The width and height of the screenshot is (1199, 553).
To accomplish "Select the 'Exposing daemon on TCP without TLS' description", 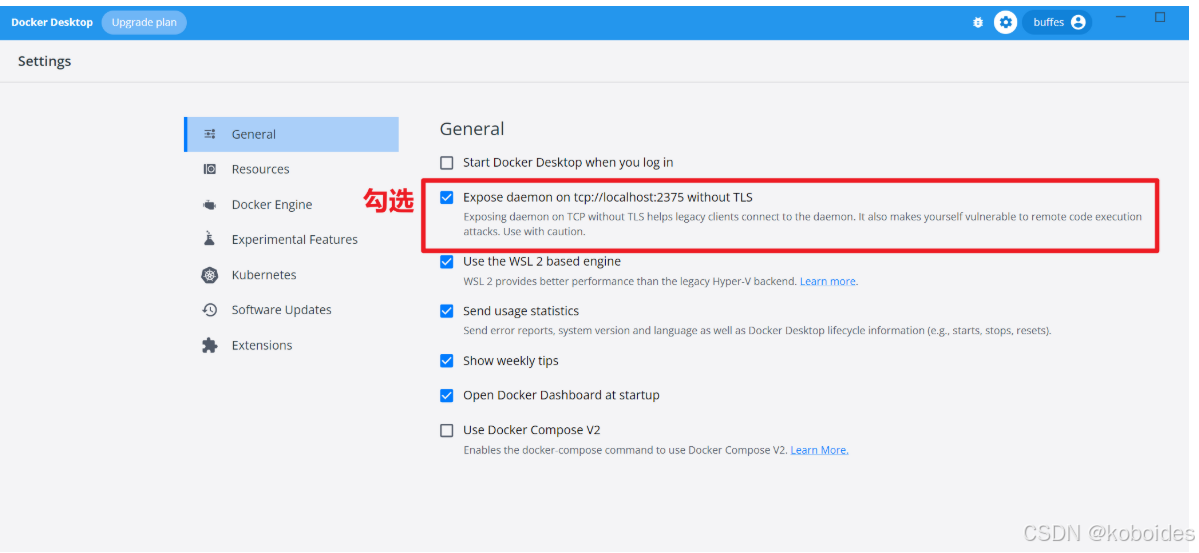I will click(x=803, y=224).
